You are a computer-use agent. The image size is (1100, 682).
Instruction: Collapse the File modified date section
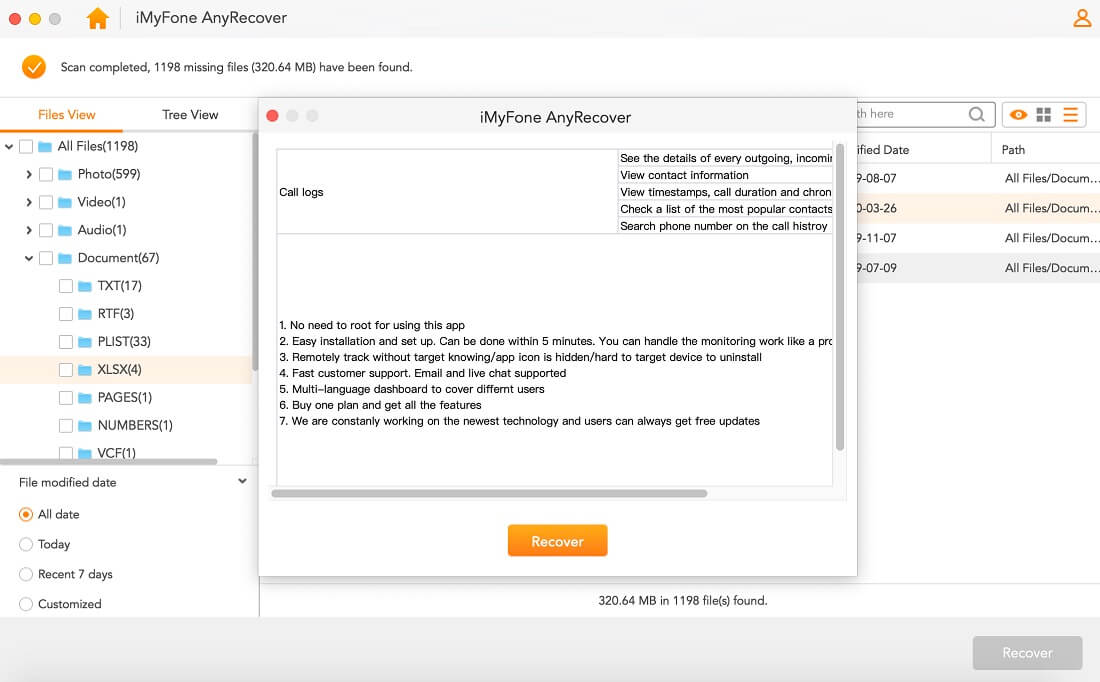[241, 481]
